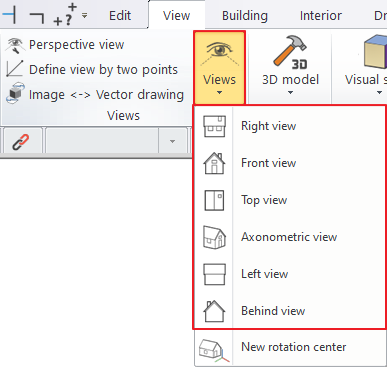The image size is (387, 367).
Task: Expand the 3D model dropdown arrow
Action: [290, 93]
